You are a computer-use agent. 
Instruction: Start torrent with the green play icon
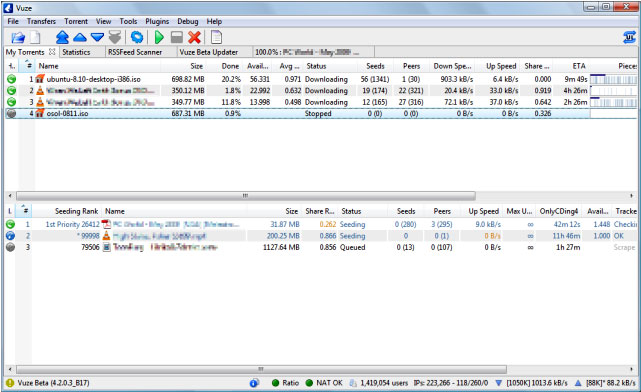(x=159, y=37)
